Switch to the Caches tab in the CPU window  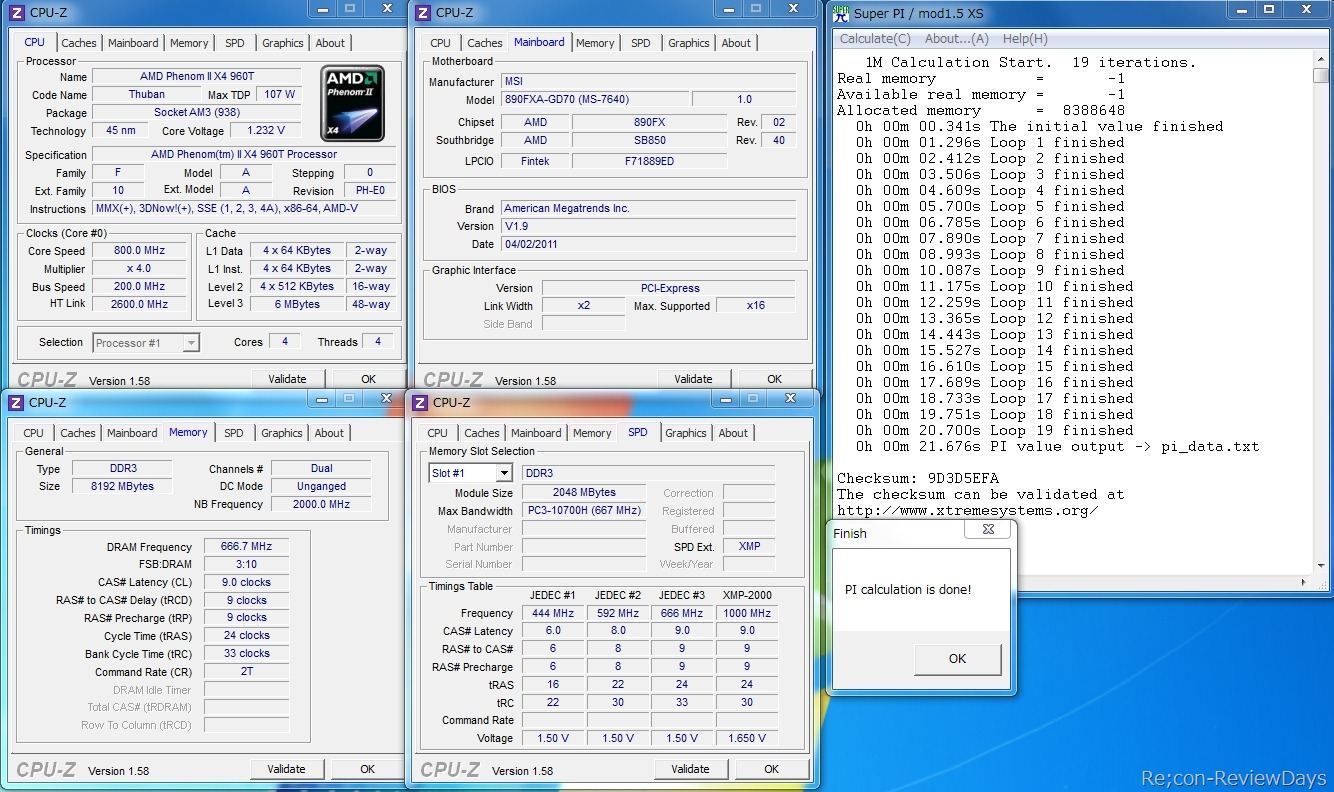point(79,43)
